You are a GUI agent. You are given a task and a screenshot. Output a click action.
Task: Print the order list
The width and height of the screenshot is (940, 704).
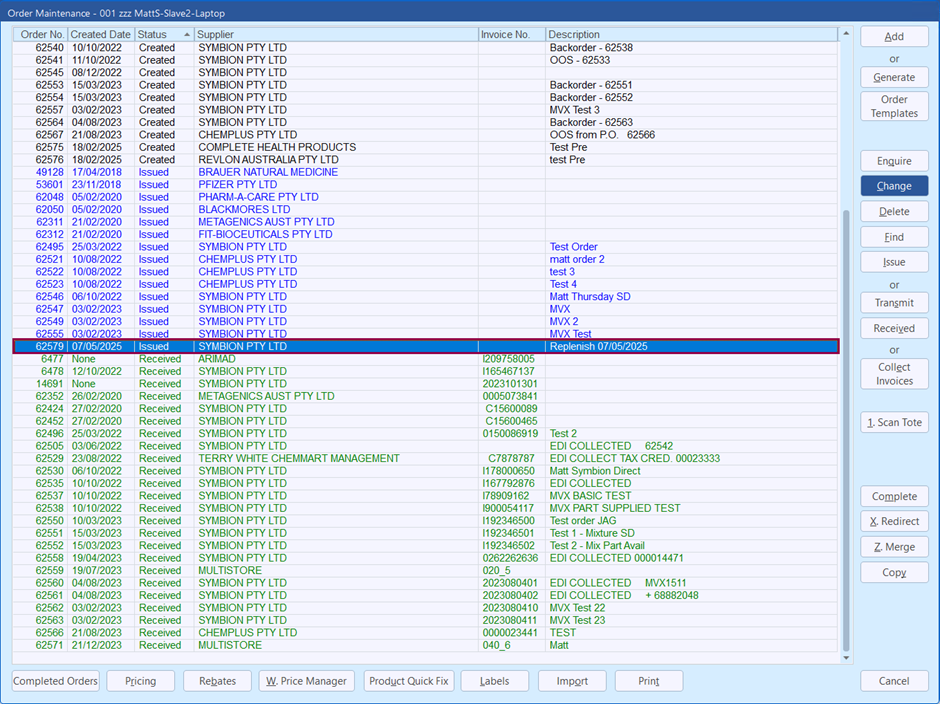pos(649,681)
